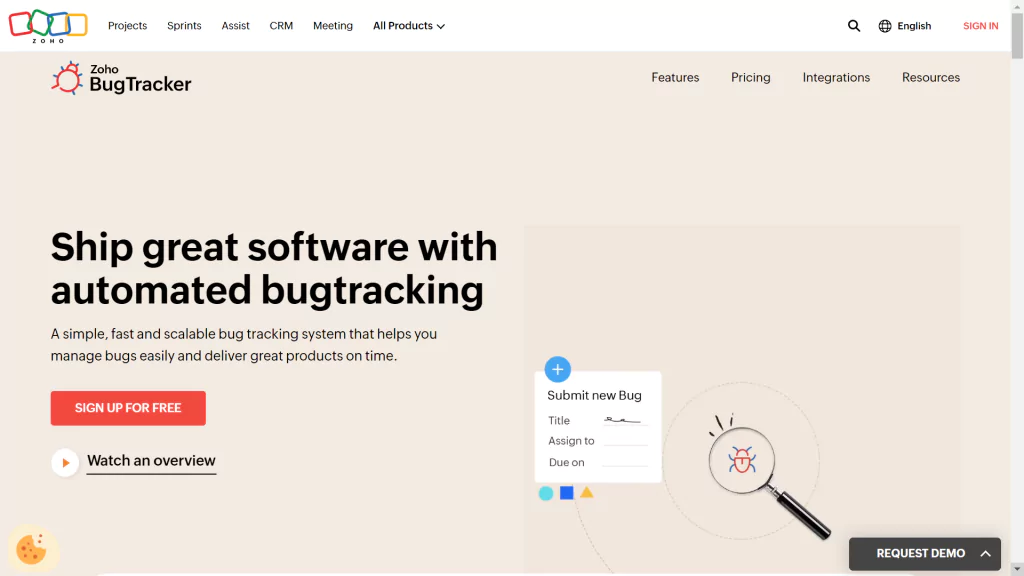Click the REQUEST DEMO button
1024x576 pixels.
pos(925,554)
